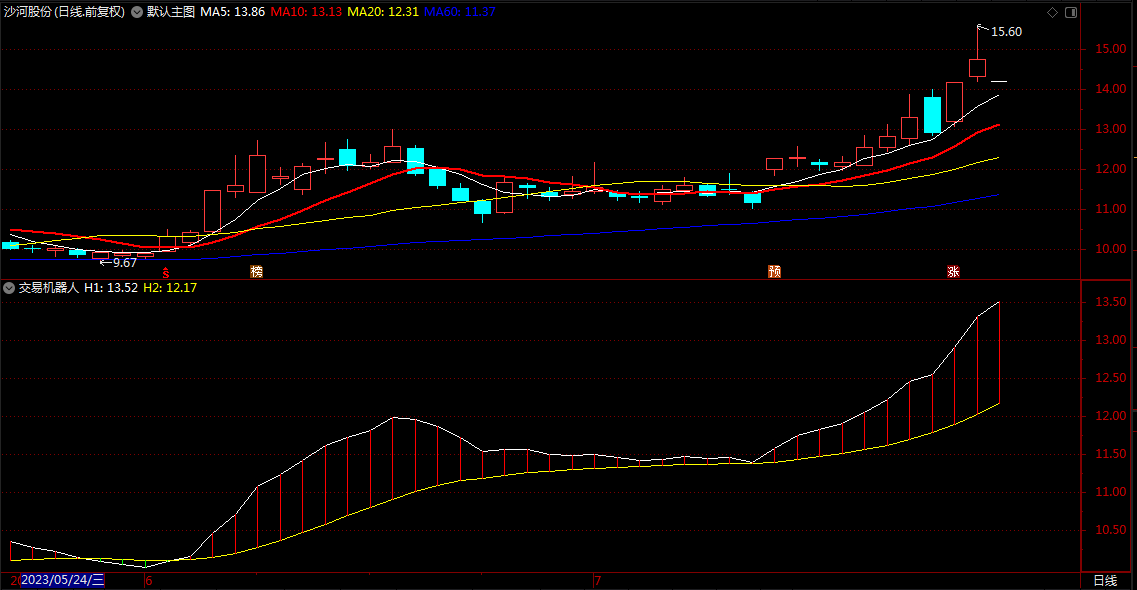Image resolution: width=1137 pixels, height=590 pixels.
Task: Click the 沙河股份(日线.前复权) chart title
Action: coord(64,12)
